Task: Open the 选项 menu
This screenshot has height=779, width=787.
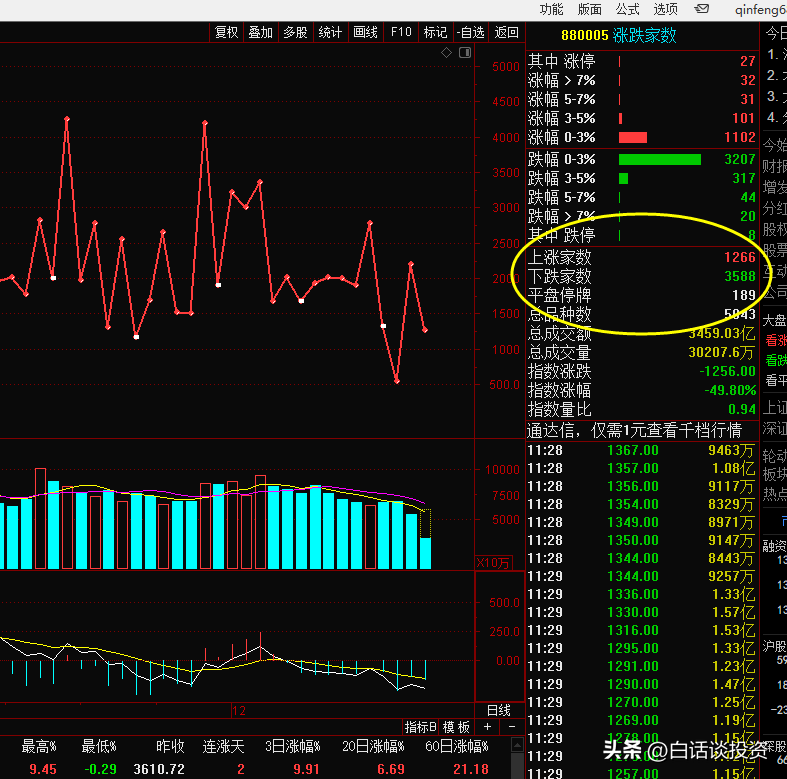Action: 666,9
